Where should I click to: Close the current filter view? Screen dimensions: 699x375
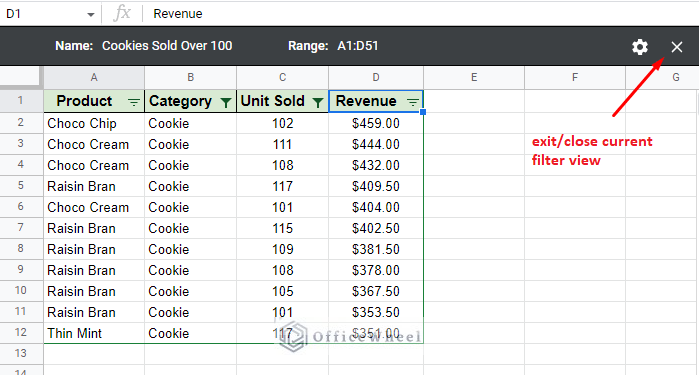[677, 47]
